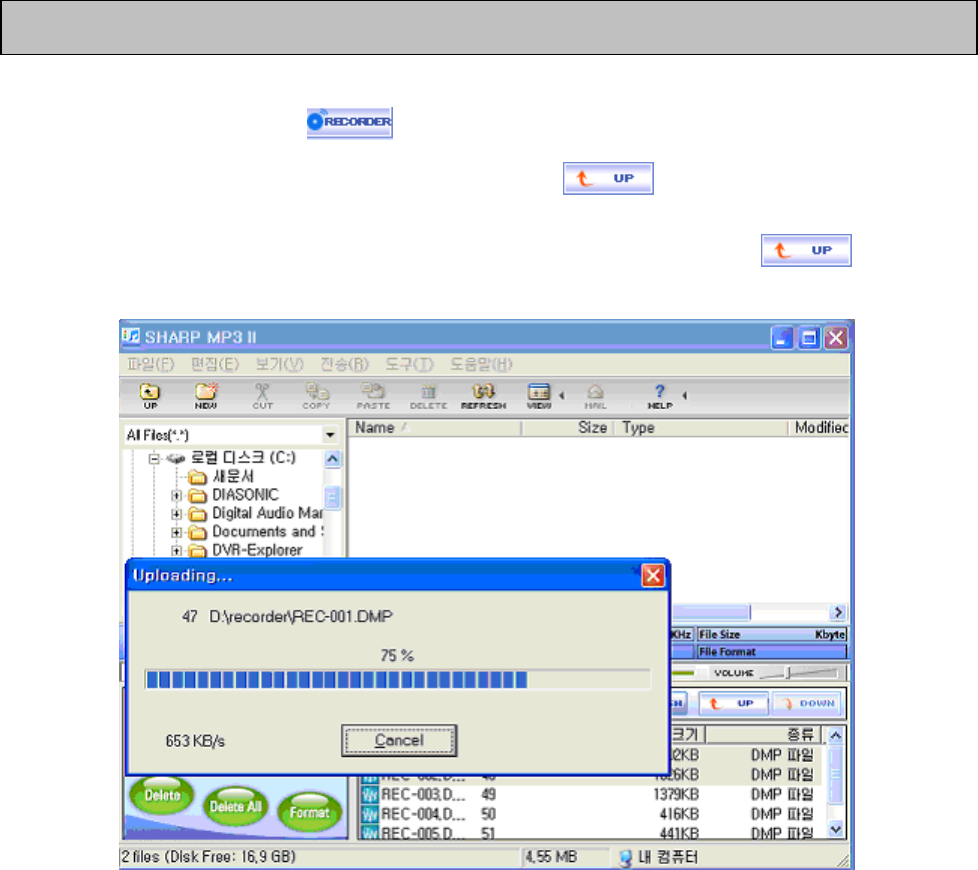The width and height of the screenshot is (978, 870).
Task: Click the toolbar DELETE trash icon
Action: [428, 395]
